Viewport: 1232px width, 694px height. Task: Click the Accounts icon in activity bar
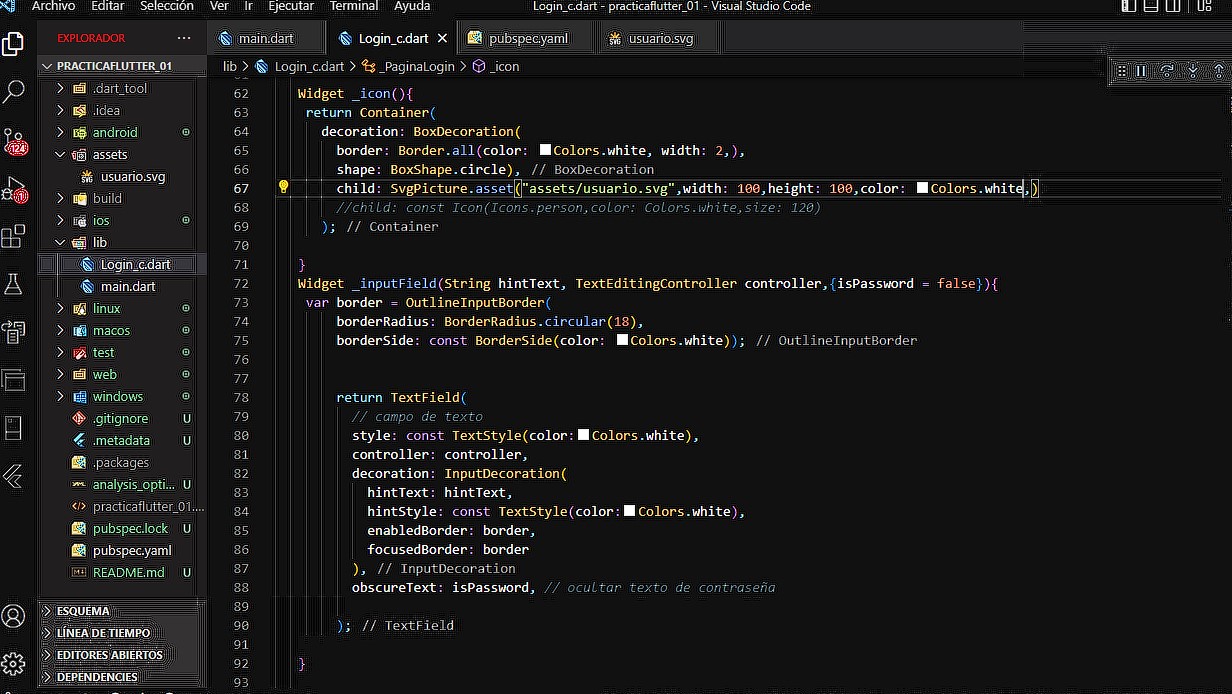pos(14,616)
